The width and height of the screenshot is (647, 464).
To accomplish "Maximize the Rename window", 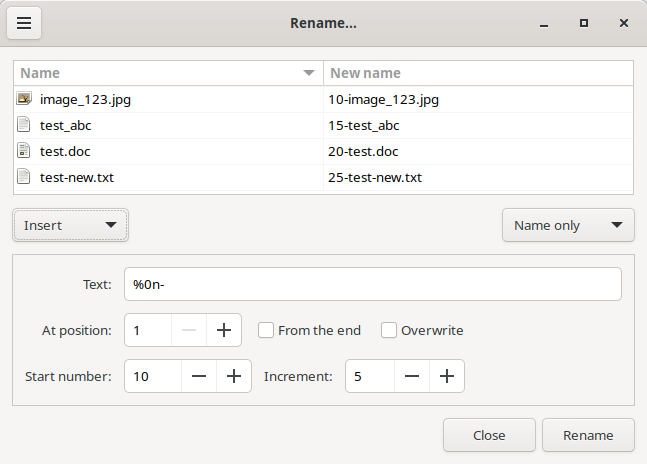I will [583, 23].
